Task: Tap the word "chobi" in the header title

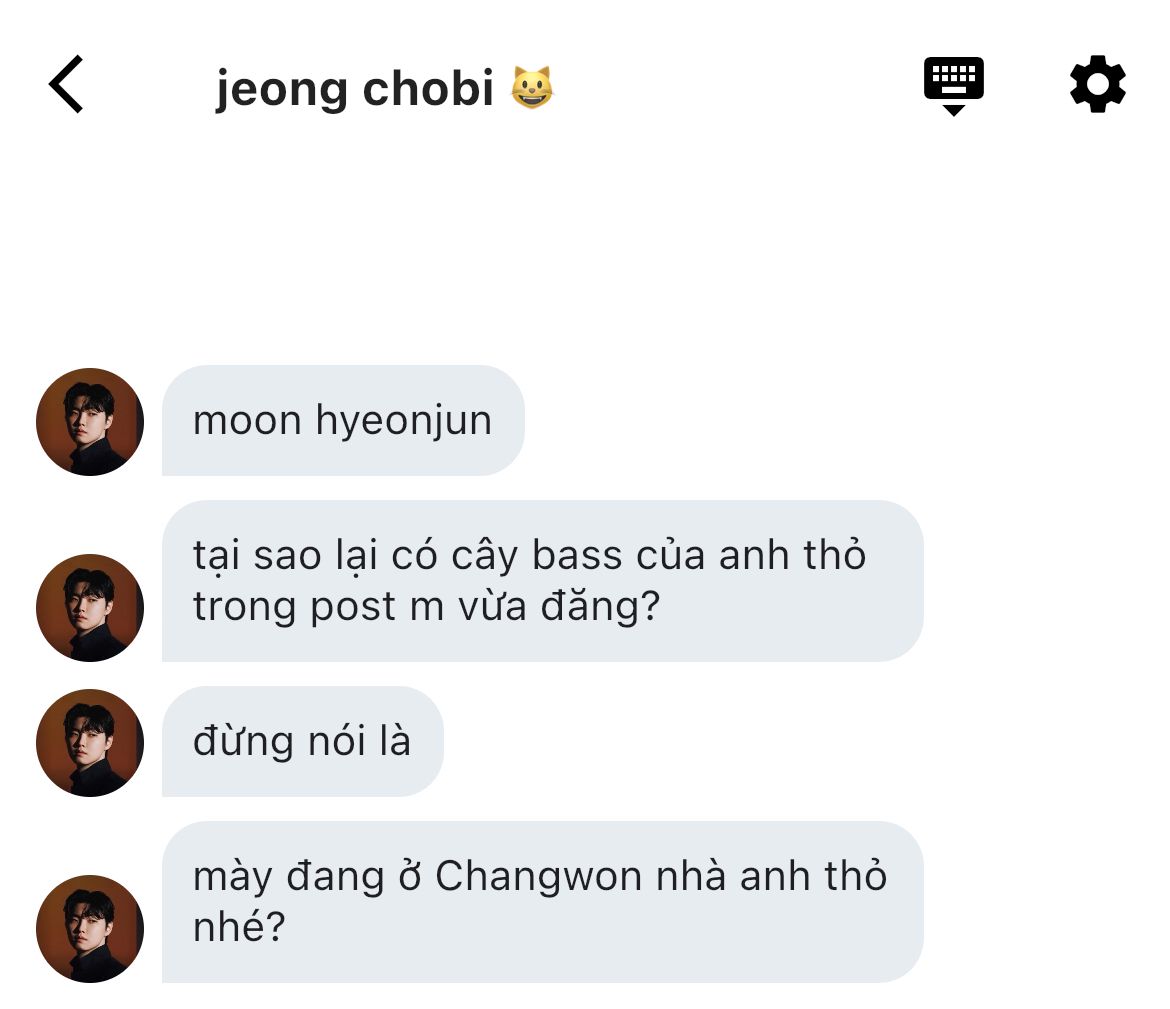Action: (x=428, y=88)
